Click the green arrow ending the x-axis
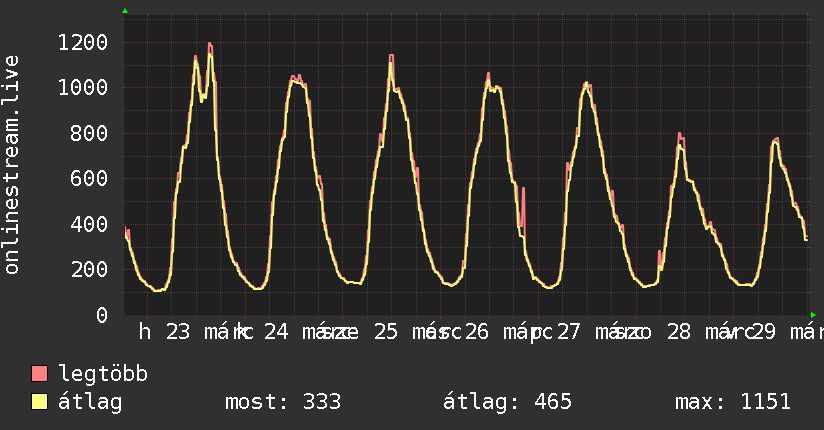Viewport: 824px width, 430px height. [x=813, y=315]
